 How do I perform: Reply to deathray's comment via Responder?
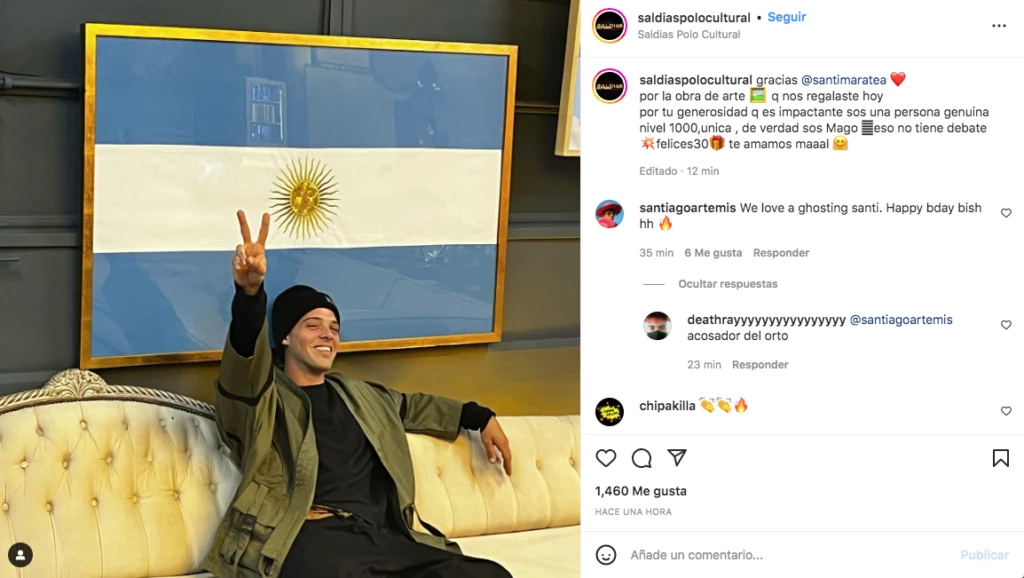point(760,364)
